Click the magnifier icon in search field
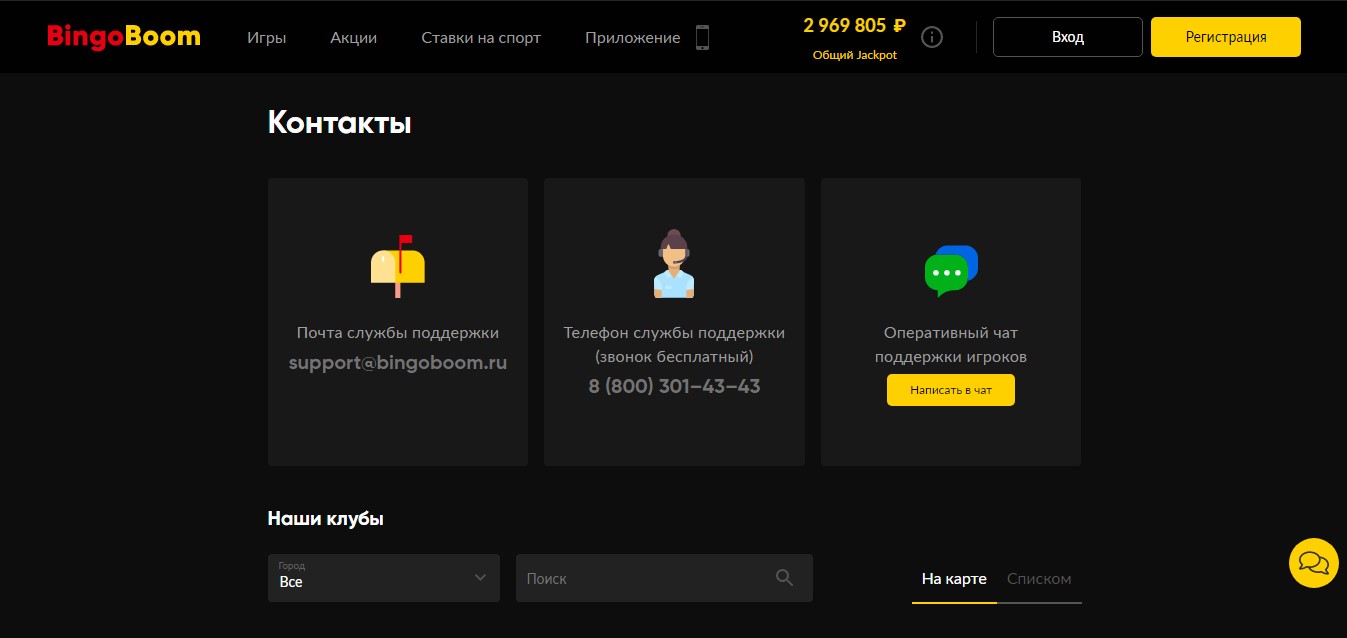Image resolution: width=1347 pixels, height=638 pixels. click(784, 578)
